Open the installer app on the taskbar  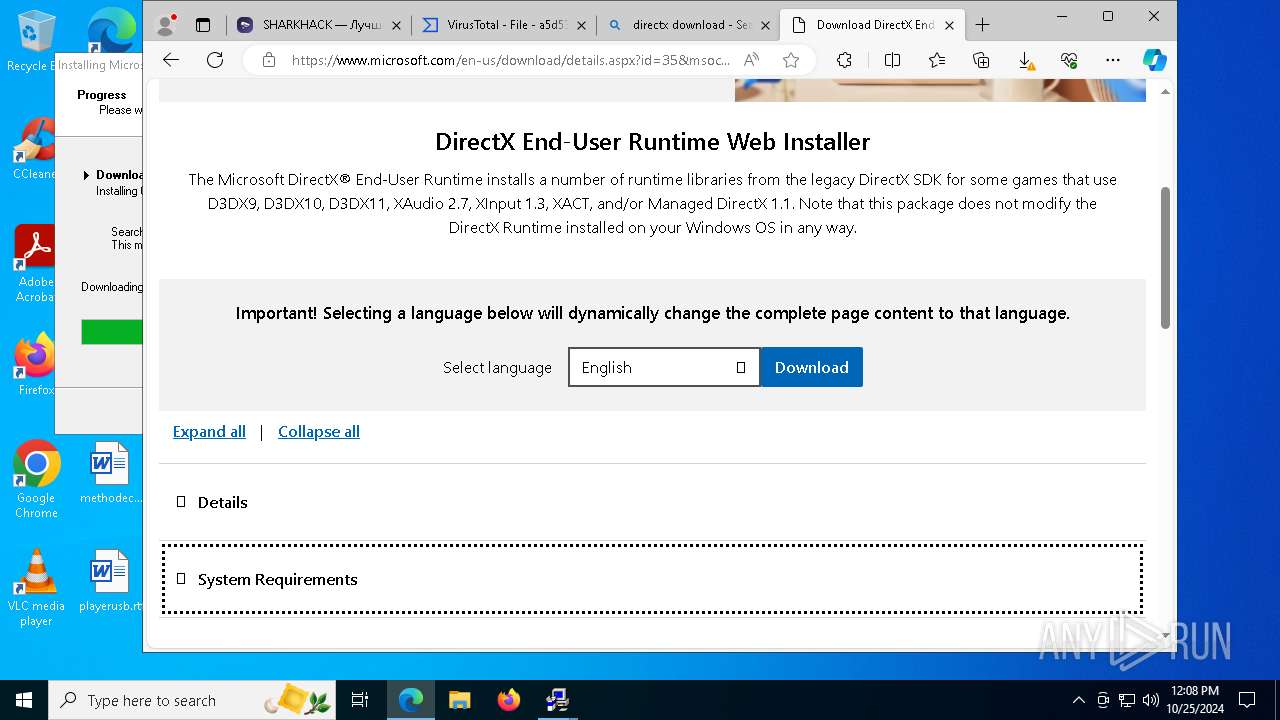[557, 700]
